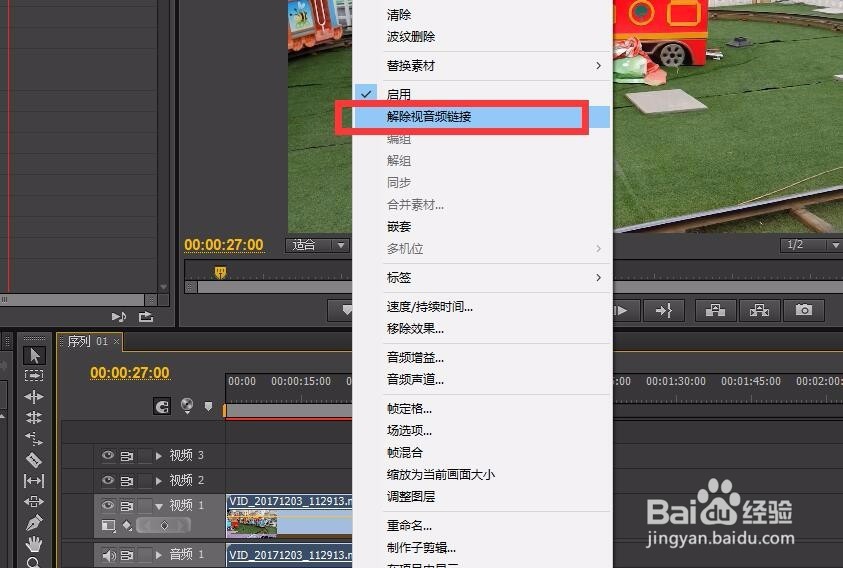Screen dimensions: 843x568
Task: Hide the 视频 3 track output eye
Action: [108, 455]
